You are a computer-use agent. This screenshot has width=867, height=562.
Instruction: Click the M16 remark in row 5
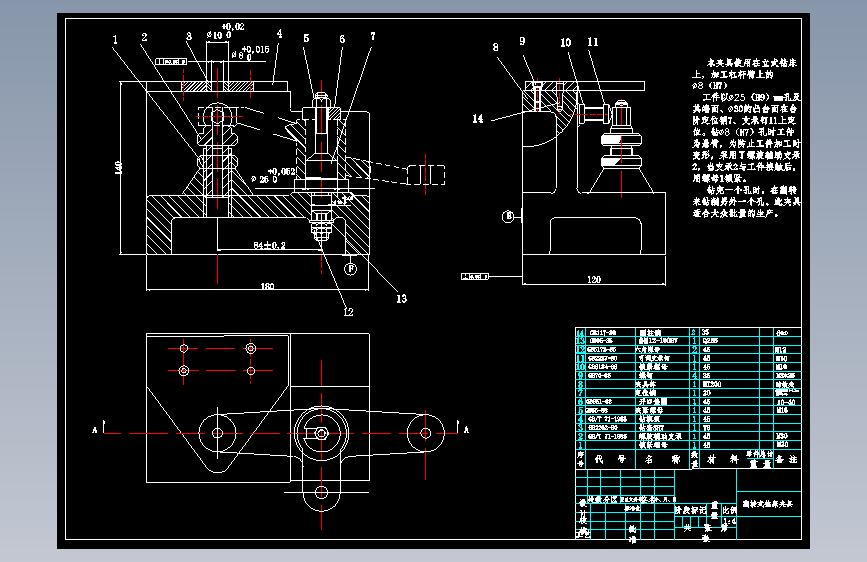[x=782, y=410]
